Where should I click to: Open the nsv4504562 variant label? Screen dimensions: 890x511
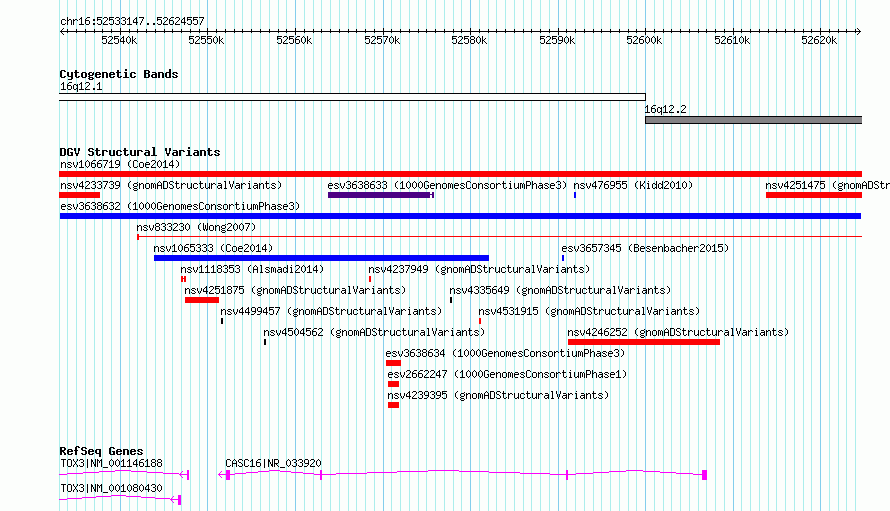coord(374,332)
